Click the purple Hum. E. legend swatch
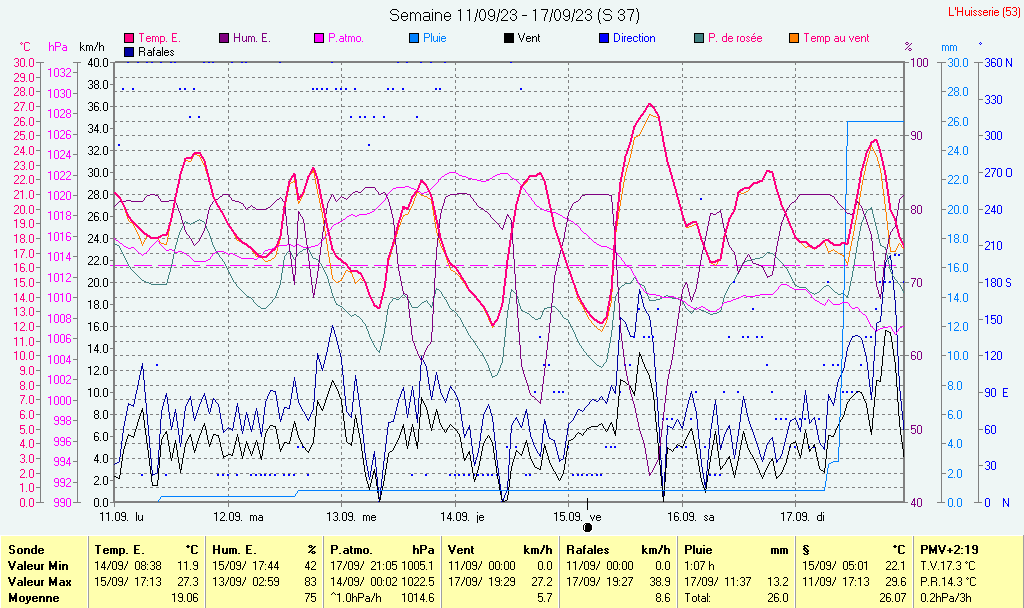Viewport: 1024px width, 608px height. tap(224, 39)
